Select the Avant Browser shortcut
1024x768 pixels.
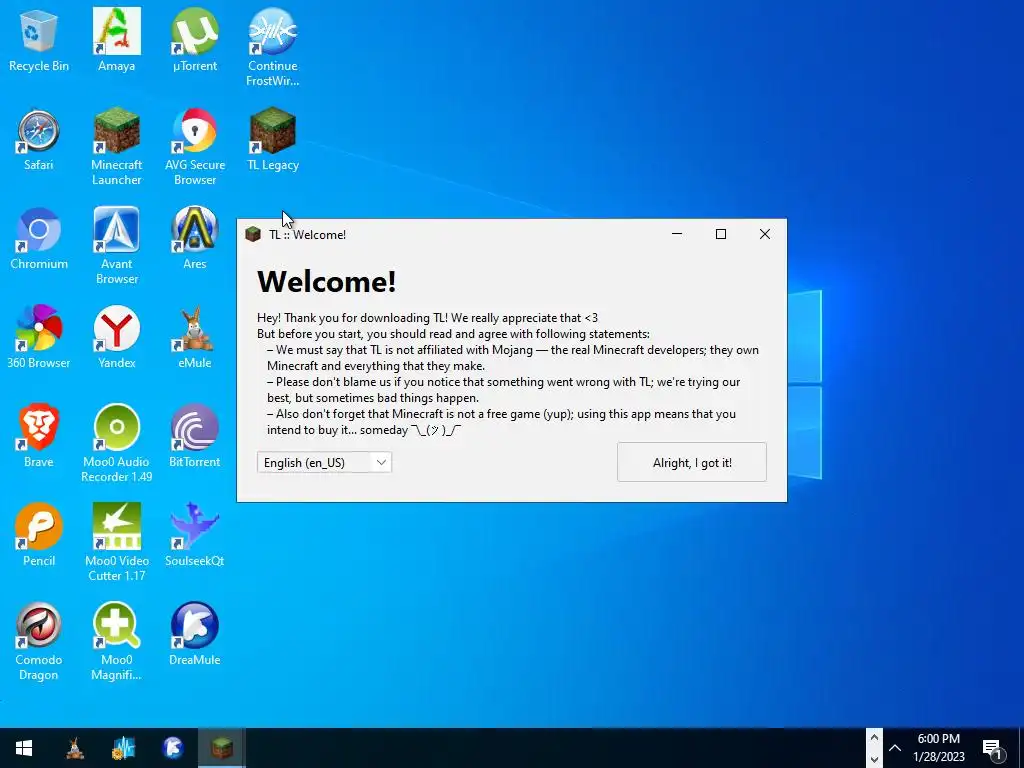[116, 246]
